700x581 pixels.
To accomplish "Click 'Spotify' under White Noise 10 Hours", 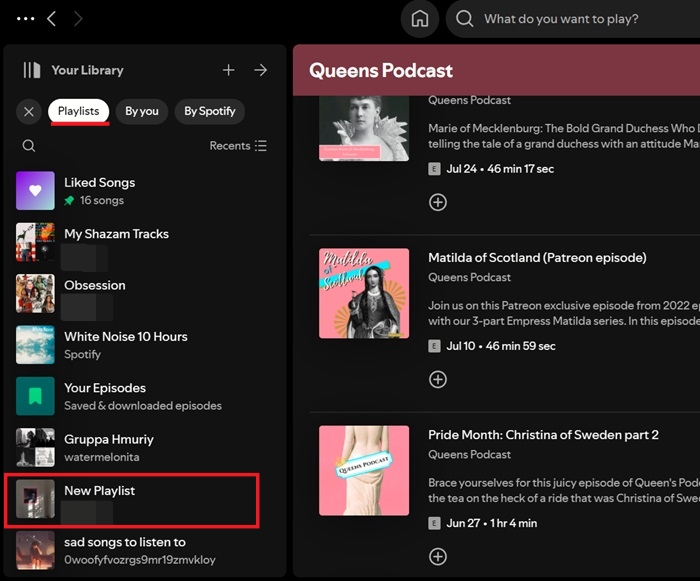I will click(82, 355).
